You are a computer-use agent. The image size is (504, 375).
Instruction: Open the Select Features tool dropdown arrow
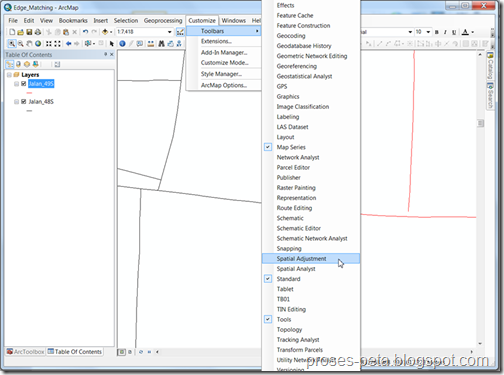[x=94, y=44]
